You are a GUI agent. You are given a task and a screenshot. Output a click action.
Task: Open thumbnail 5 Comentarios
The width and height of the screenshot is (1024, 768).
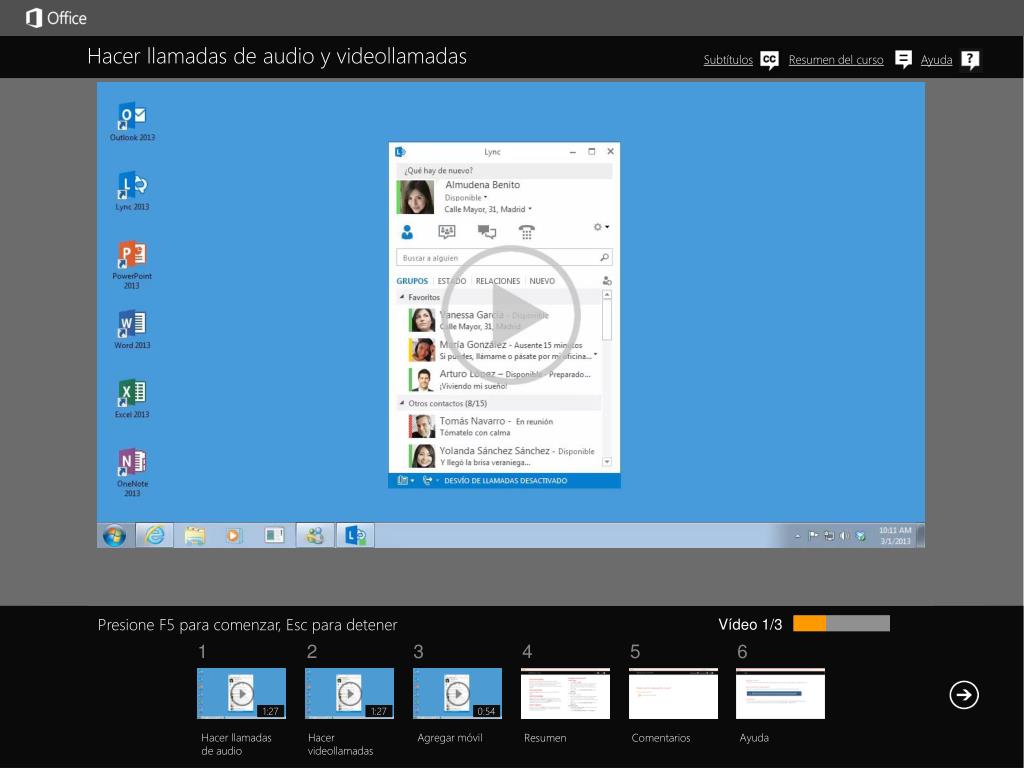point(673,693)
